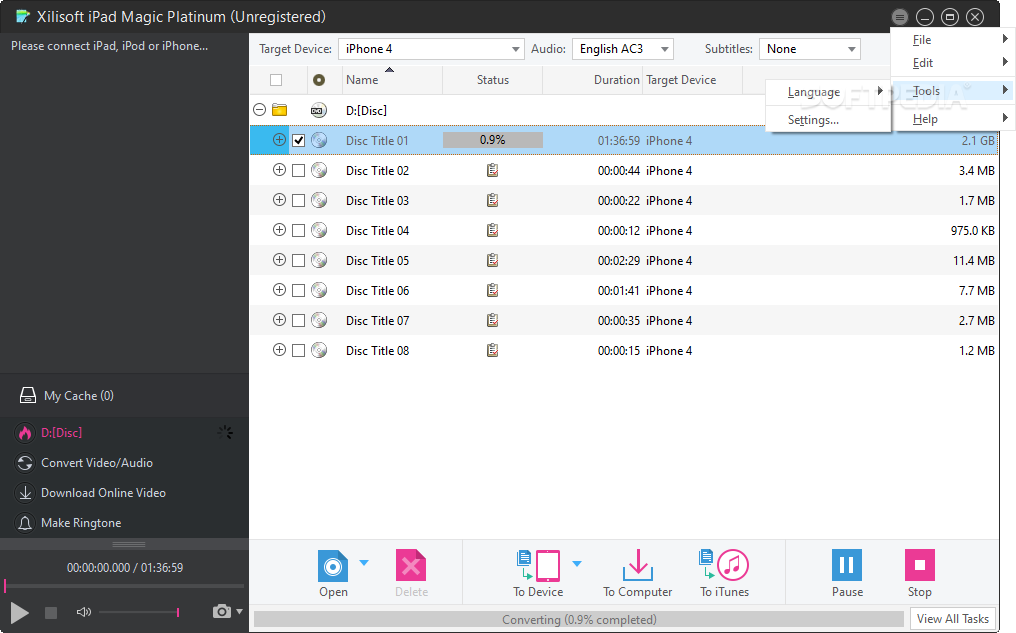Image resolution: width=1016 pixels, height=633 pixels.
Task: Expand Disc Title 07 row
Action: 279,319
